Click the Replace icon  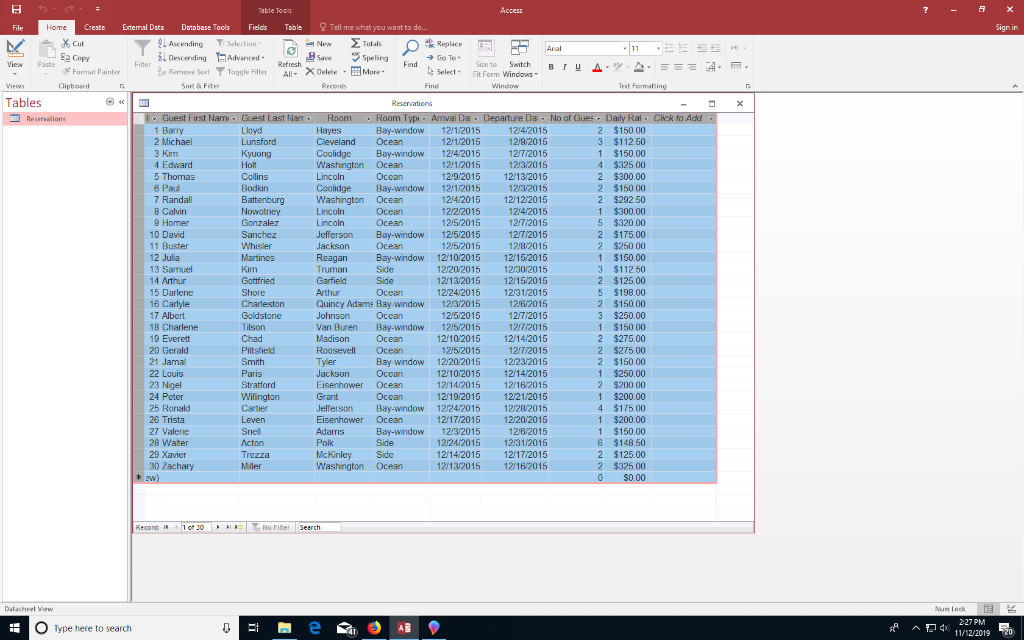coord(430,43)
